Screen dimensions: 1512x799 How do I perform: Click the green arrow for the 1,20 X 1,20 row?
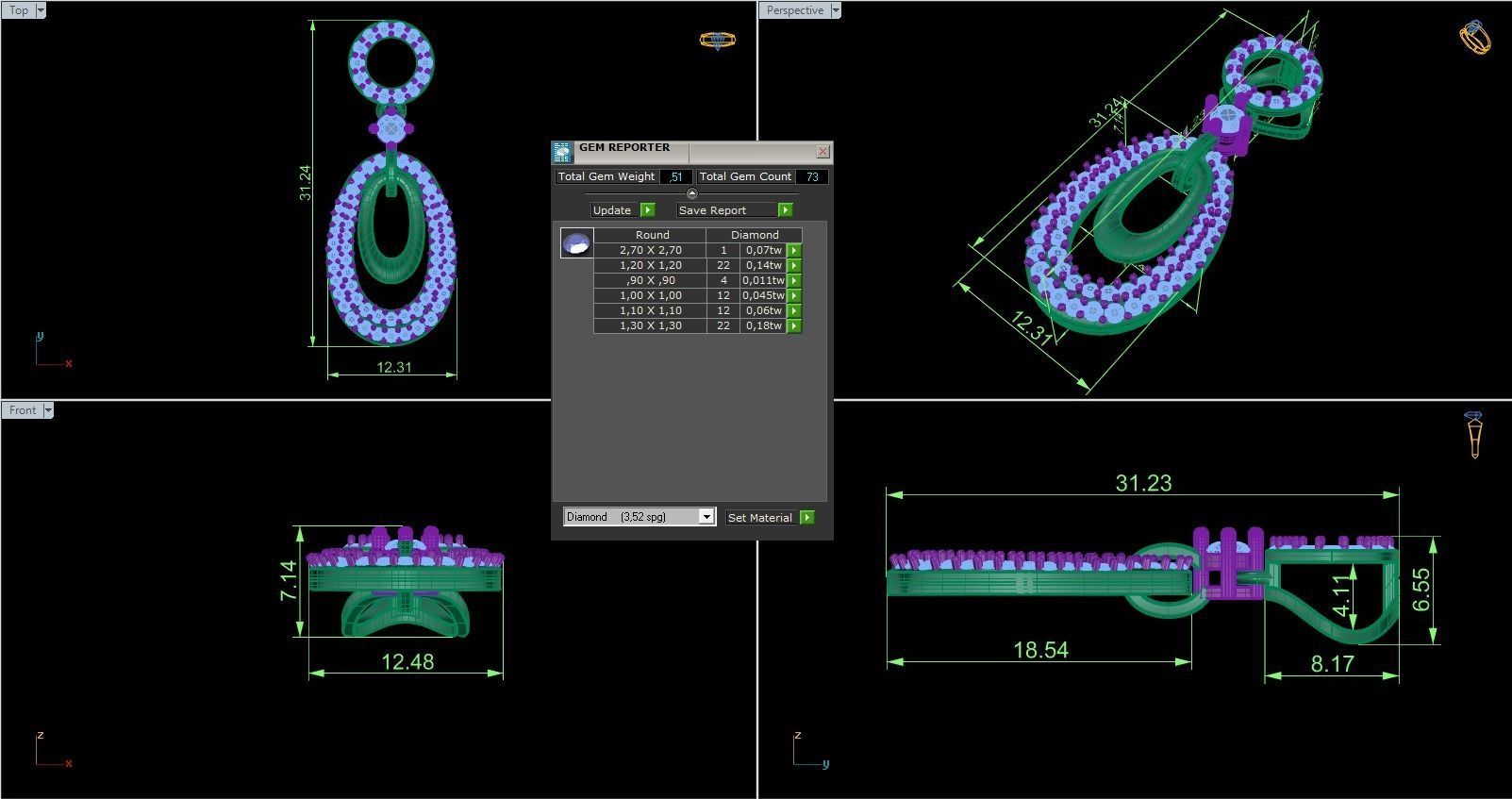pyautogui.click(x=794, y=266)
